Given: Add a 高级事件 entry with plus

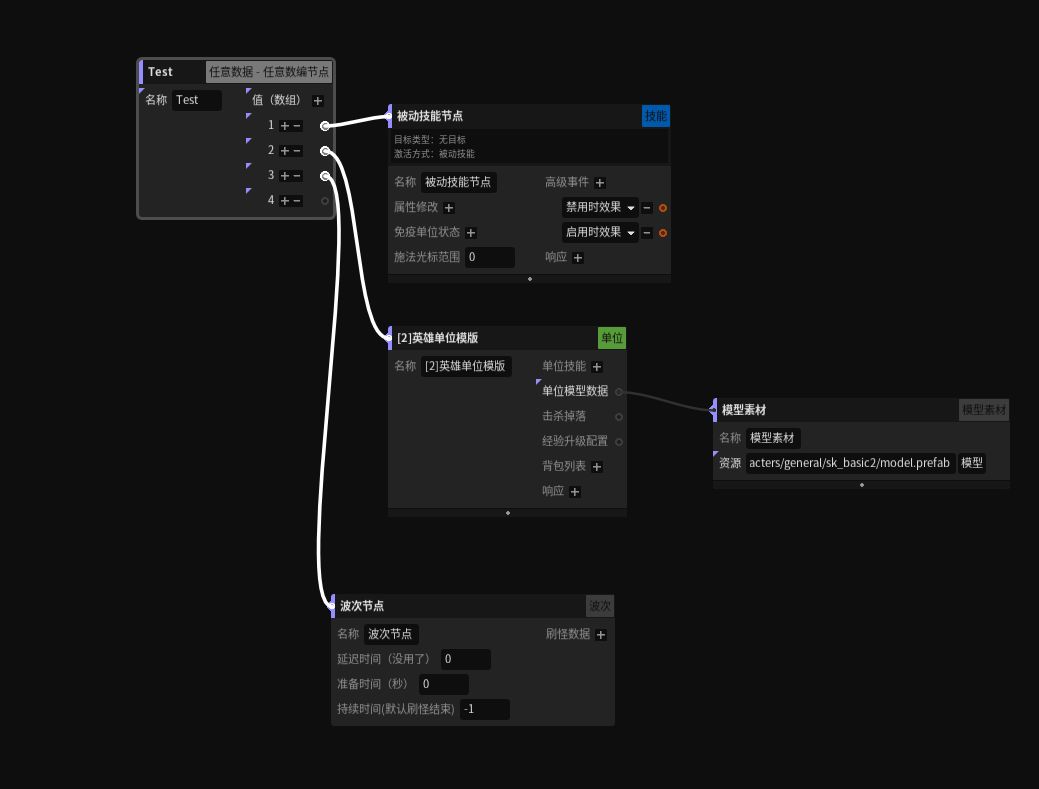Looking at the screenshot, I should pyautogui.click(x=600, y=183).
